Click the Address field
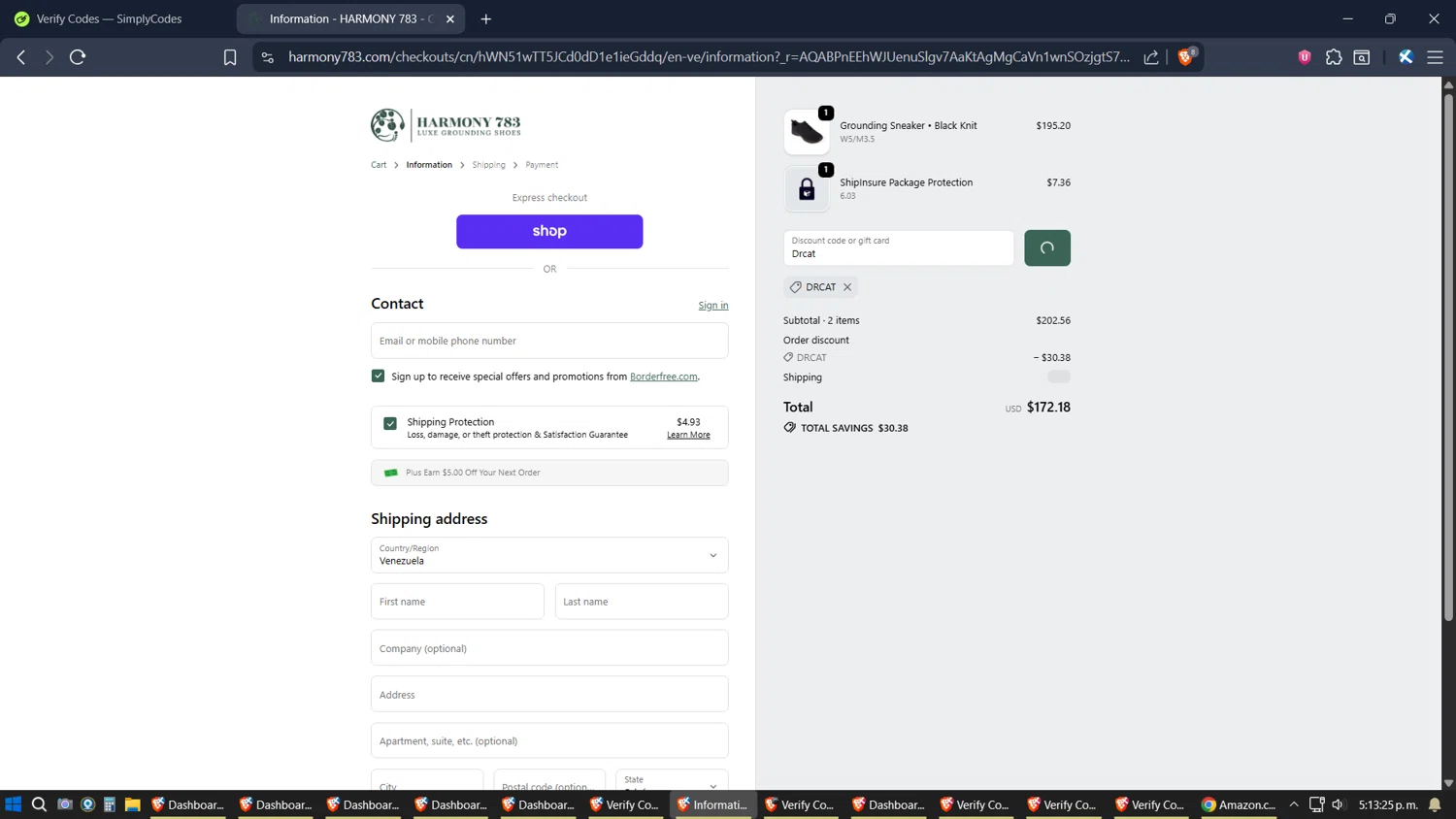Screen dimensions: 1456x819 549,695
